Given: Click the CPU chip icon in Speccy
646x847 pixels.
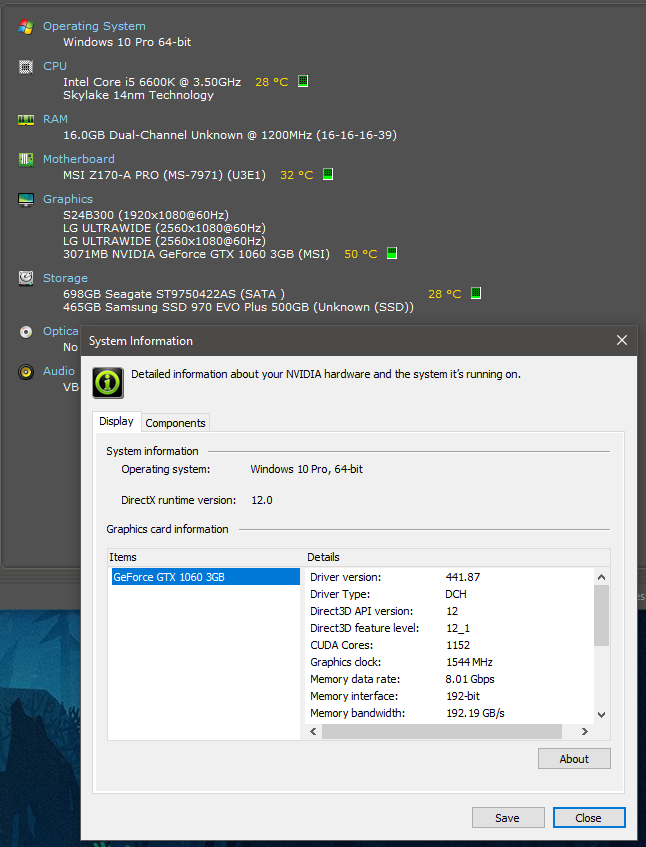Looking at the screenshot, I should pos(25,66).
